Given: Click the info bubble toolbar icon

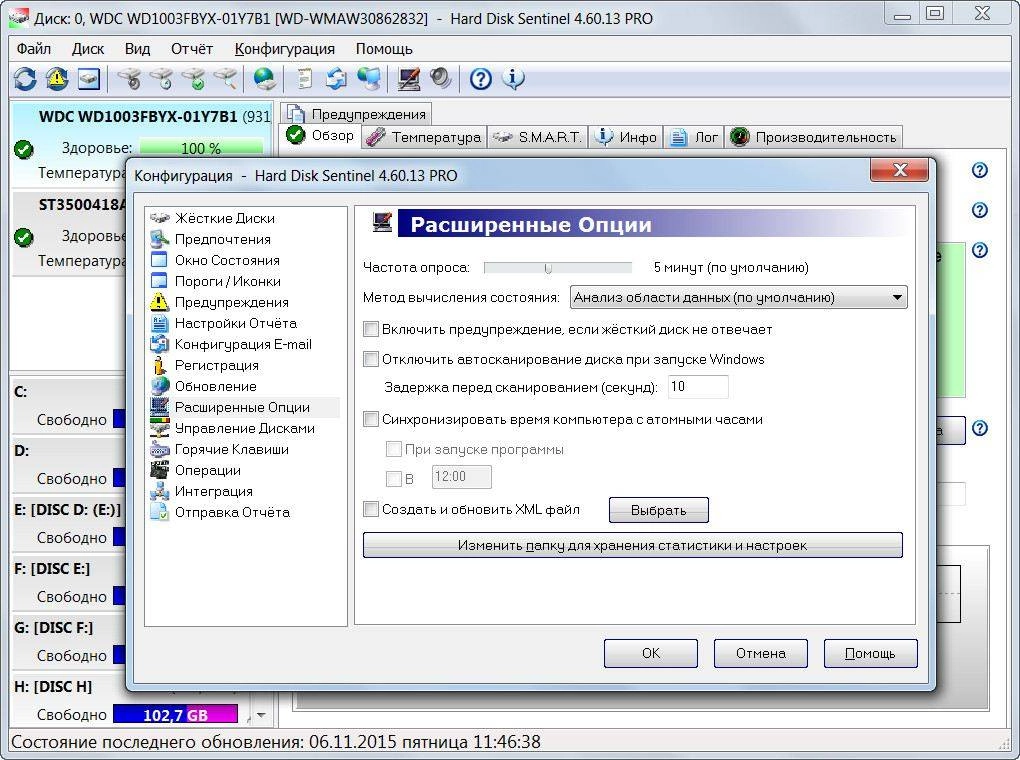Looking at the screenshot, I should [513, 79].
